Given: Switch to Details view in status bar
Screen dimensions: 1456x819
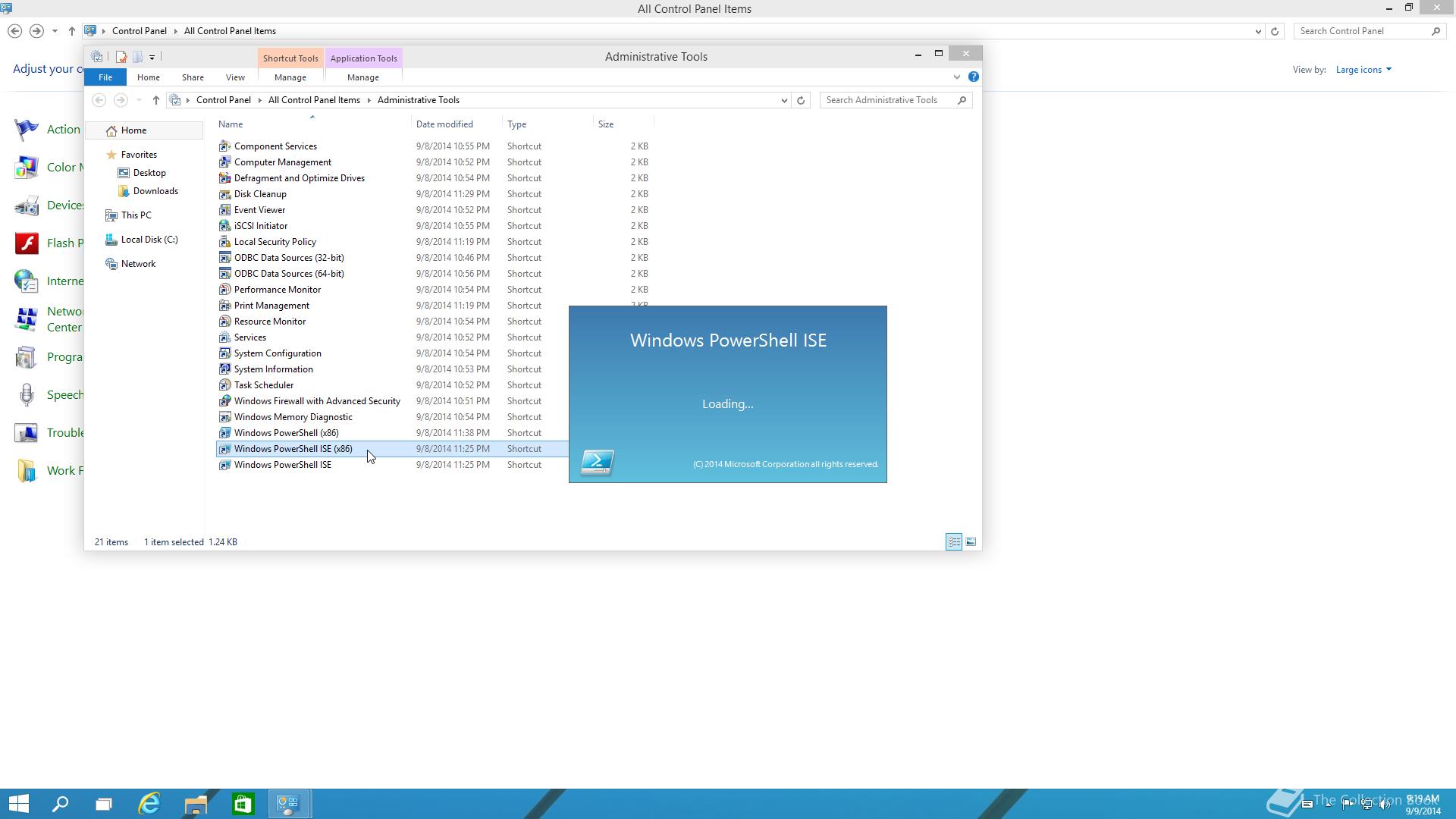Looking at the screenshot, I should (x=954, y=541).
